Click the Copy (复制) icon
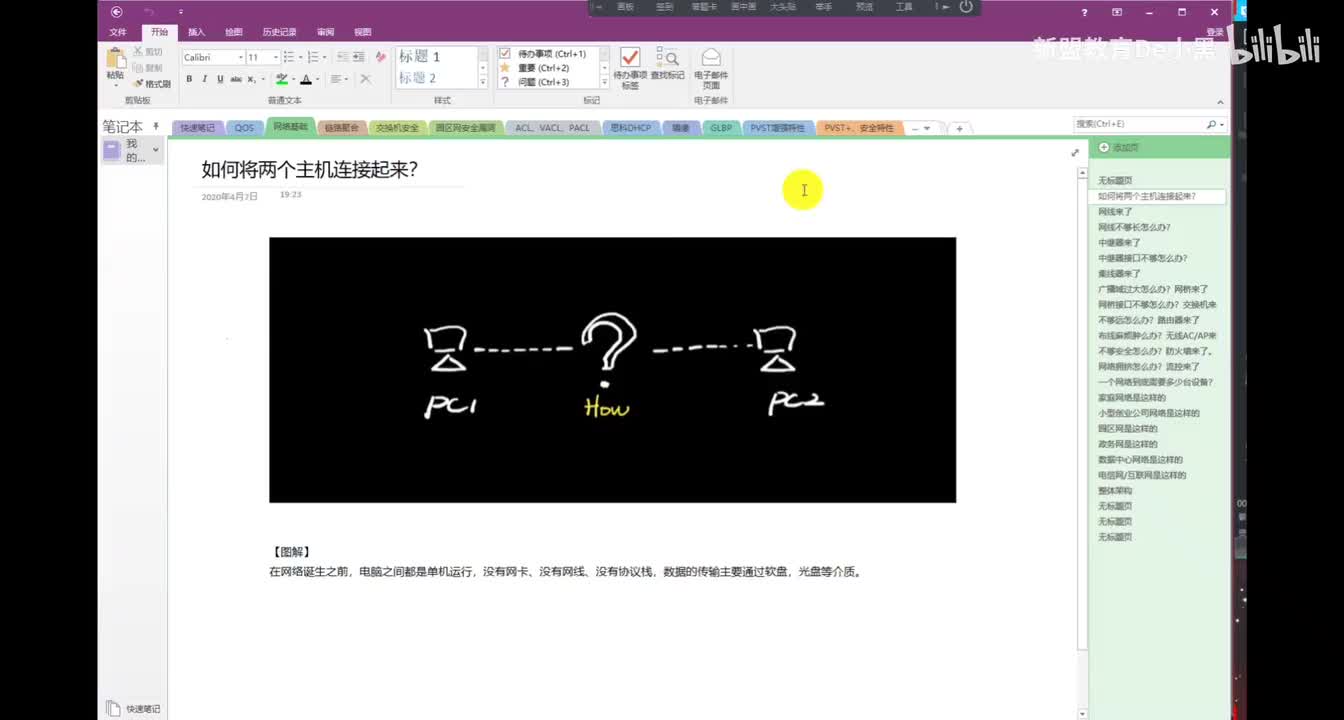The height and width of the screenshot is (720, 1344). click(x=138, y=67)
